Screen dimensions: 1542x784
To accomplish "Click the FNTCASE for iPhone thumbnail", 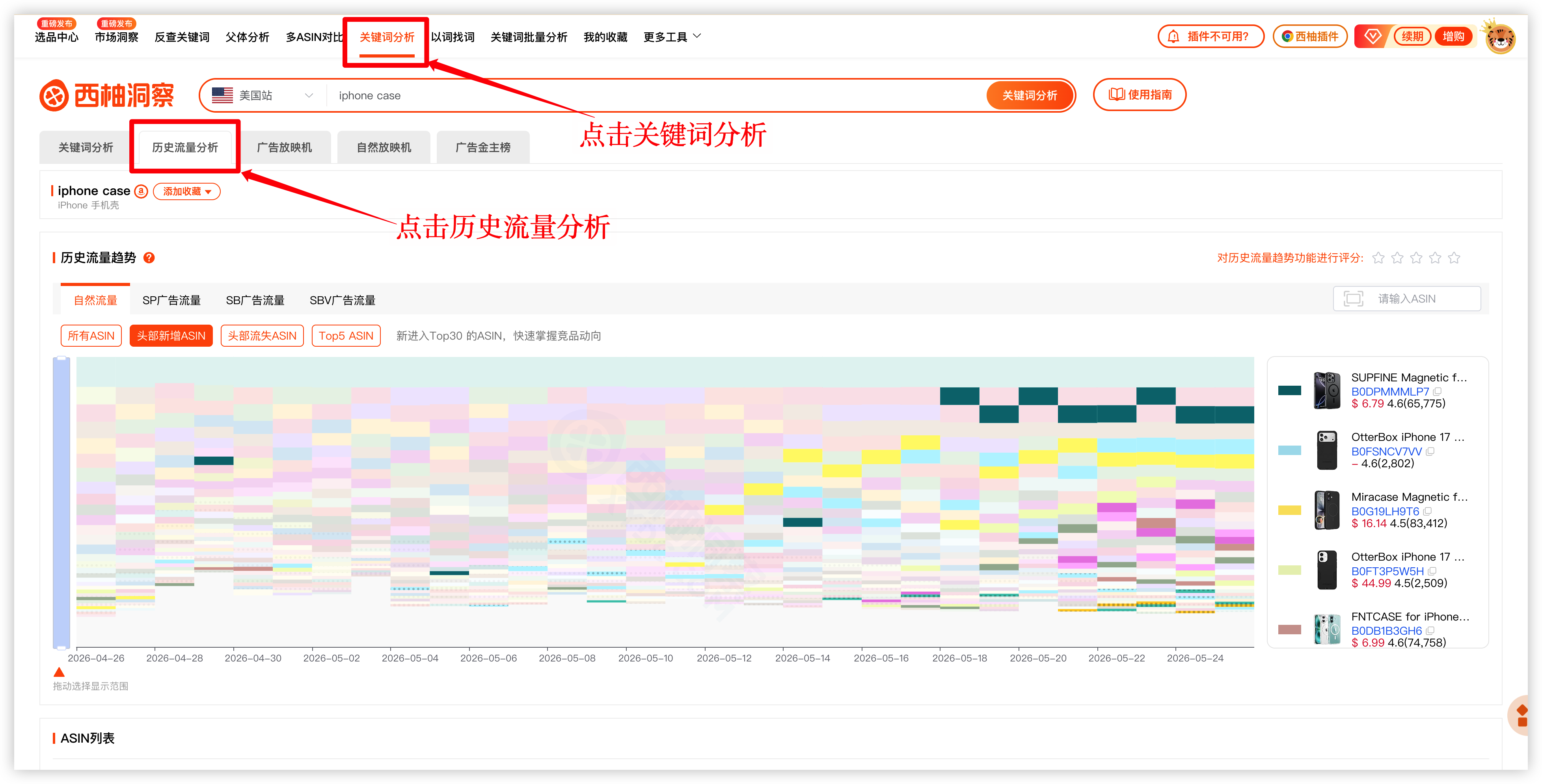I will click(x=1326, y=630).
